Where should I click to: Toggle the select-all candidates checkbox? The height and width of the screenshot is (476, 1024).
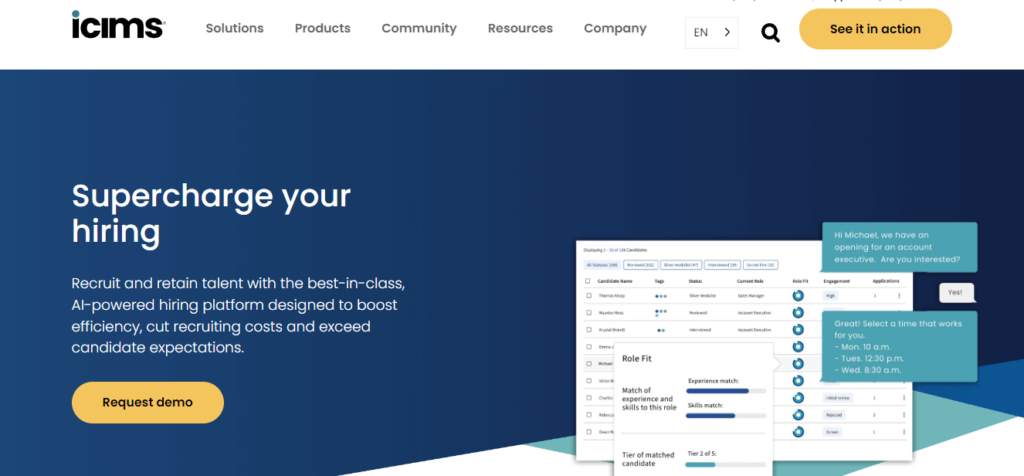(x=588, y=281)
